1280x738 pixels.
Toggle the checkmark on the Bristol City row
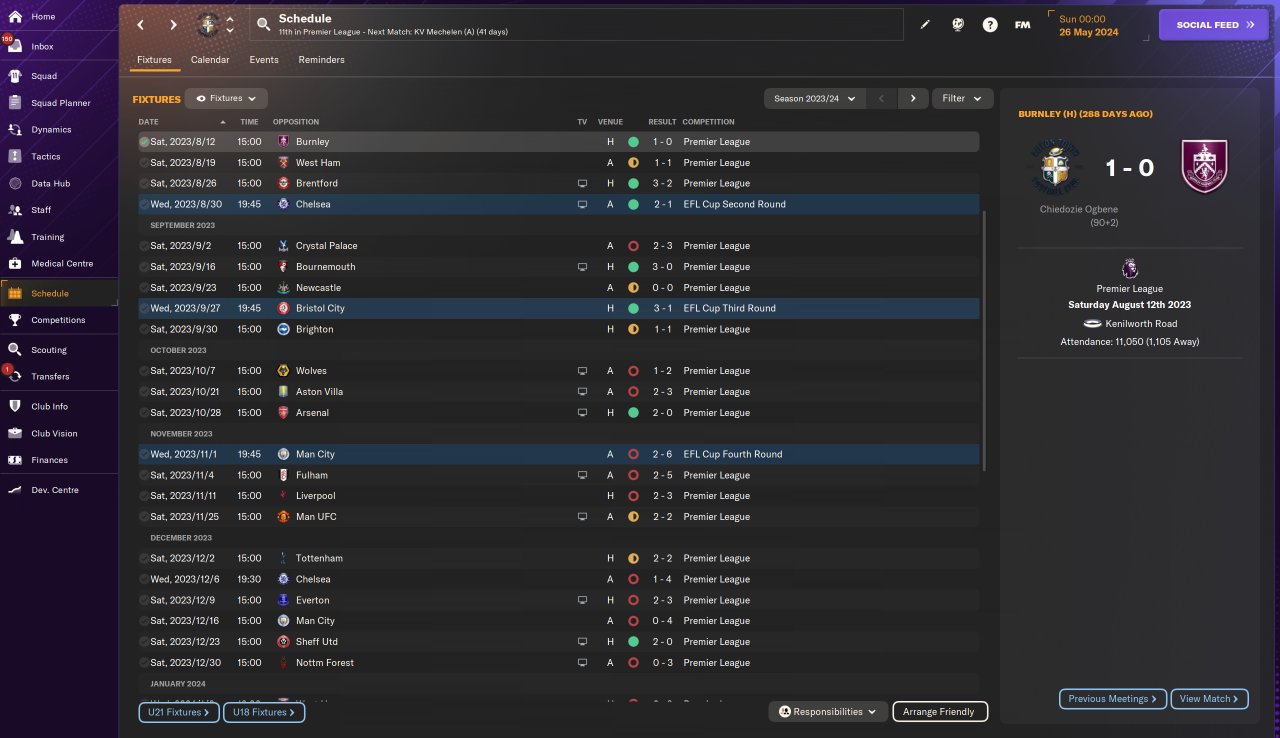point(144,308)
